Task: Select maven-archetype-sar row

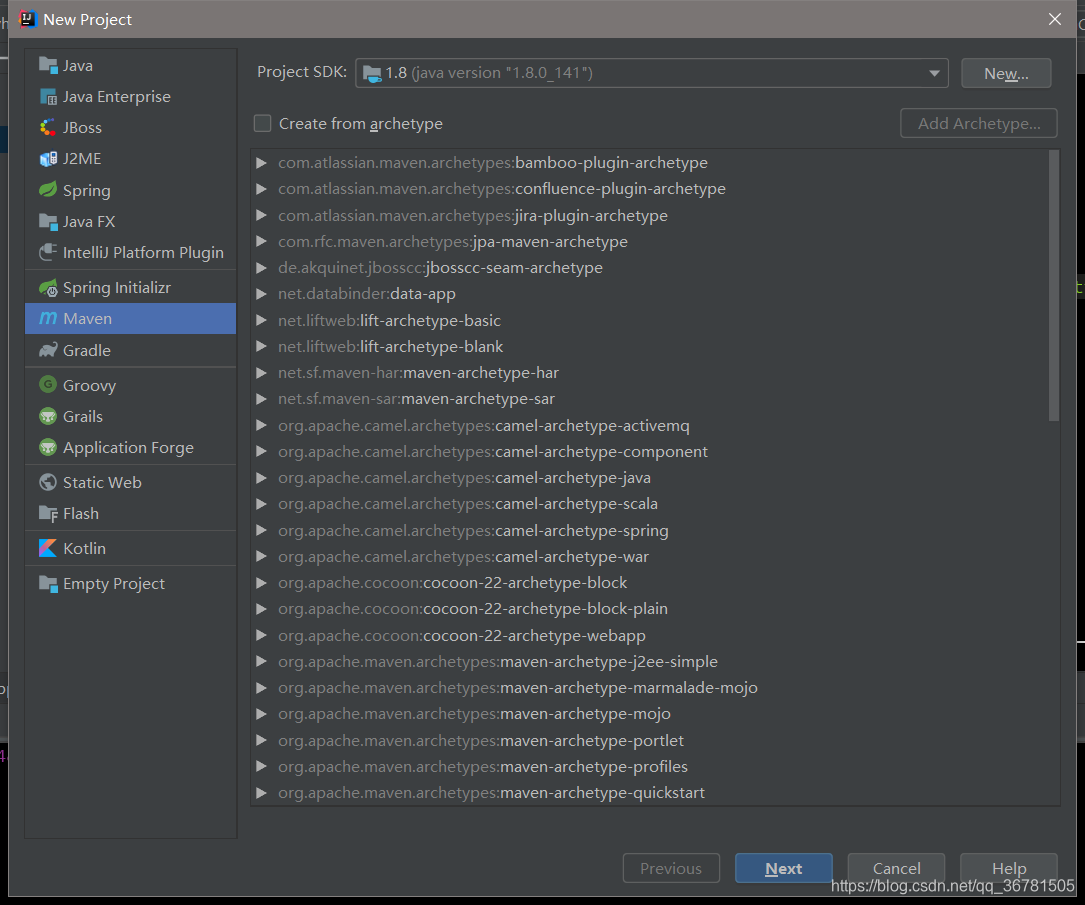Action: [655, 399]
